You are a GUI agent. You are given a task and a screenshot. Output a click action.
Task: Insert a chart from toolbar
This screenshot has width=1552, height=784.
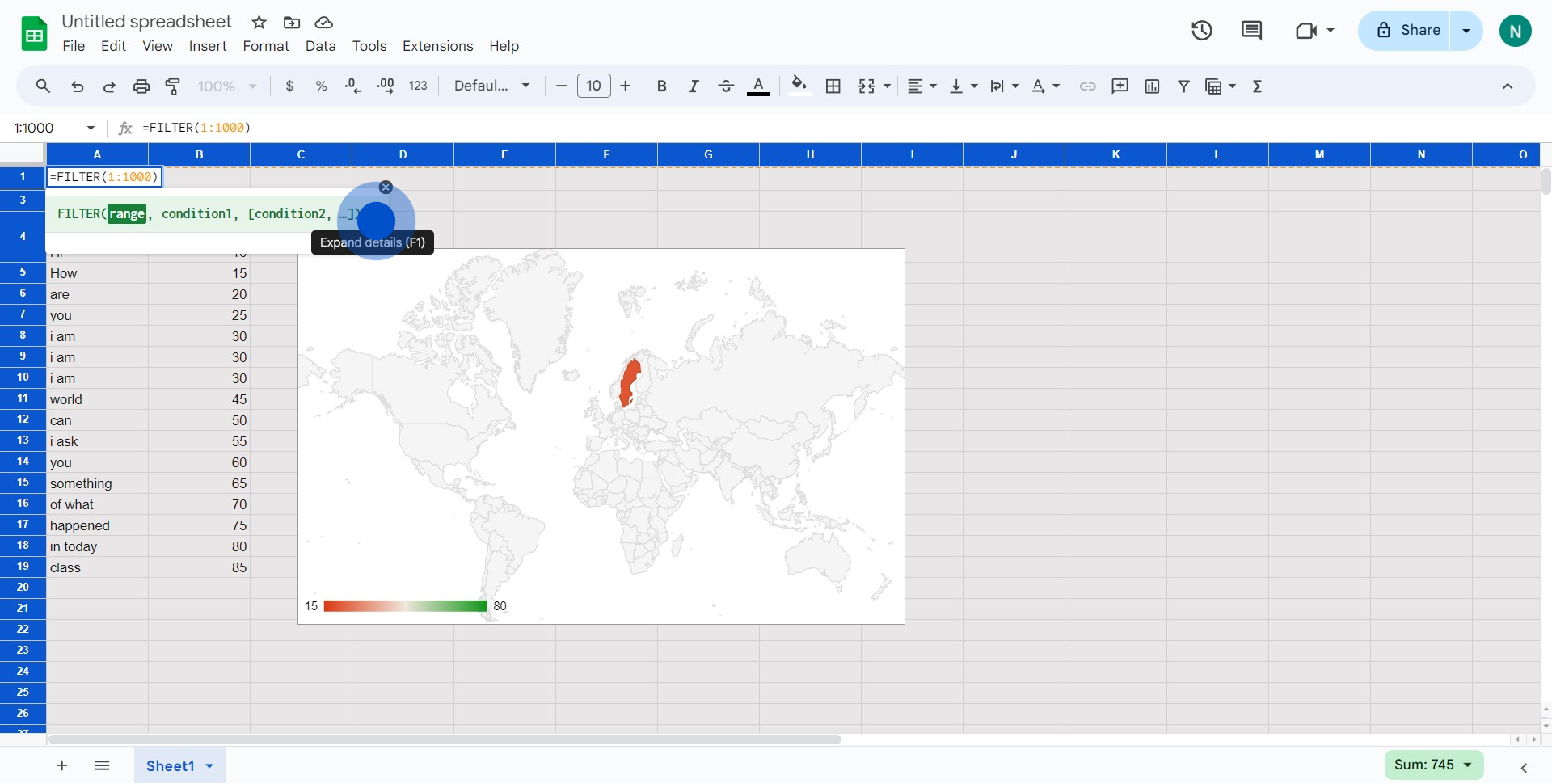pyautogui.click(x=1152, y=86)
